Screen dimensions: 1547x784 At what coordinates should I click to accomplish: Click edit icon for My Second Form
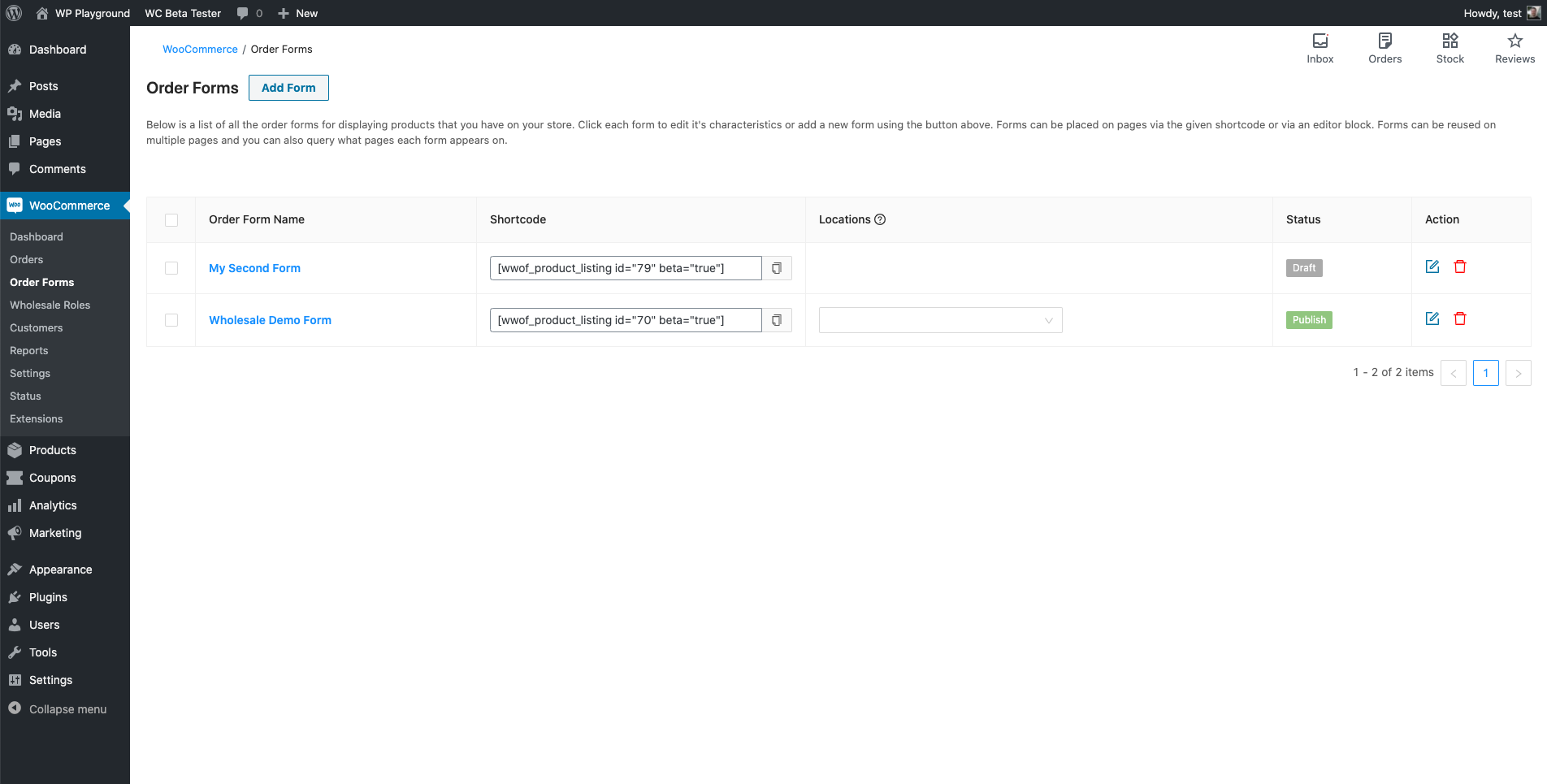(x=1432, y=266)
